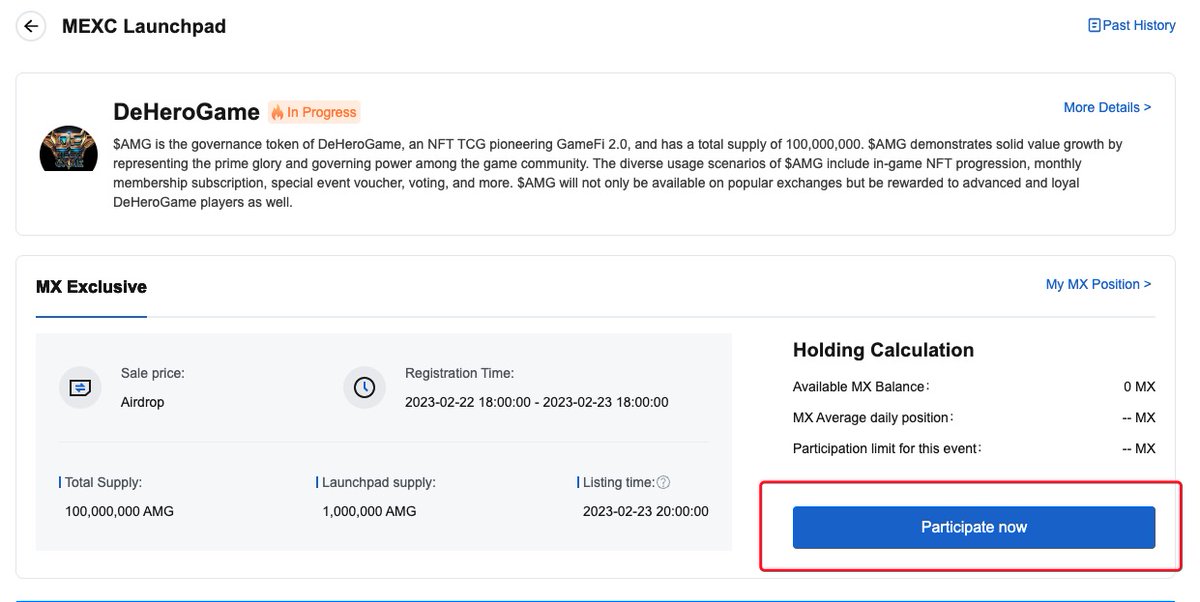Click the Airdrop sale price value

pyautogui.click(x=143, y=402)
